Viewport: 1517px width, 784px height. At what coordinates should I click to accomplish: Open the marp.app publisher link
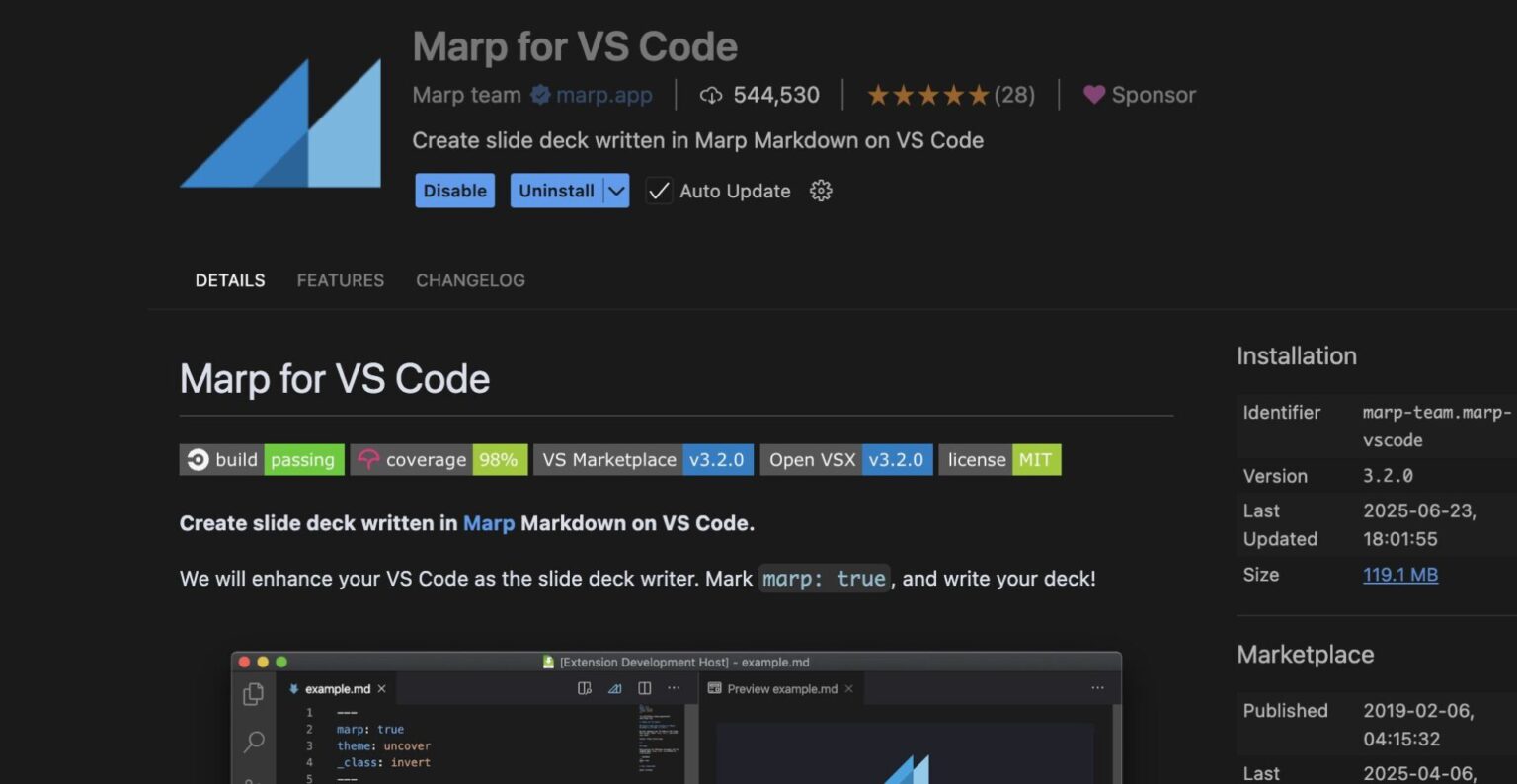pos(603,95)
